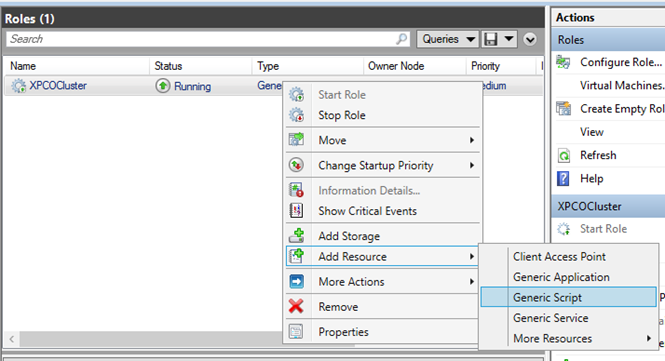Open More Resources submenu entry
Screen dimensions: 665x361
tap(568, 338)
